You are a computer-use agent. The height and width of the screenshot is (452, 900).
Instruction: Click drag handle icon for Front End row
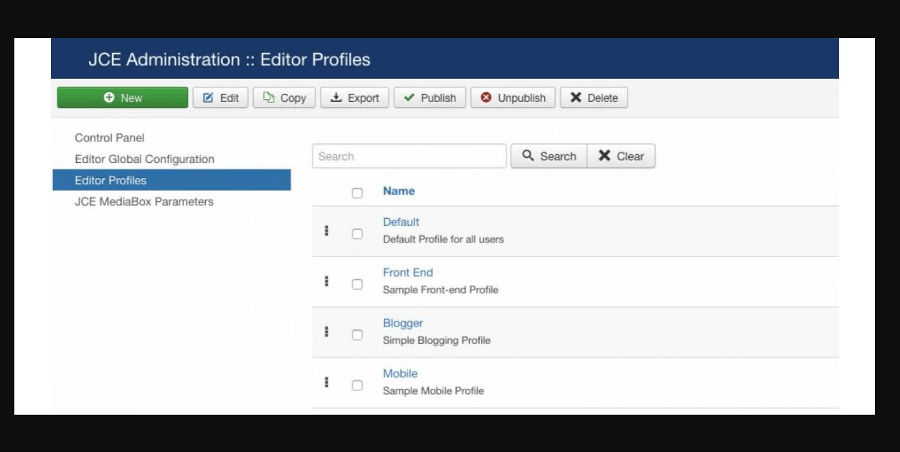tap(327, 281)
